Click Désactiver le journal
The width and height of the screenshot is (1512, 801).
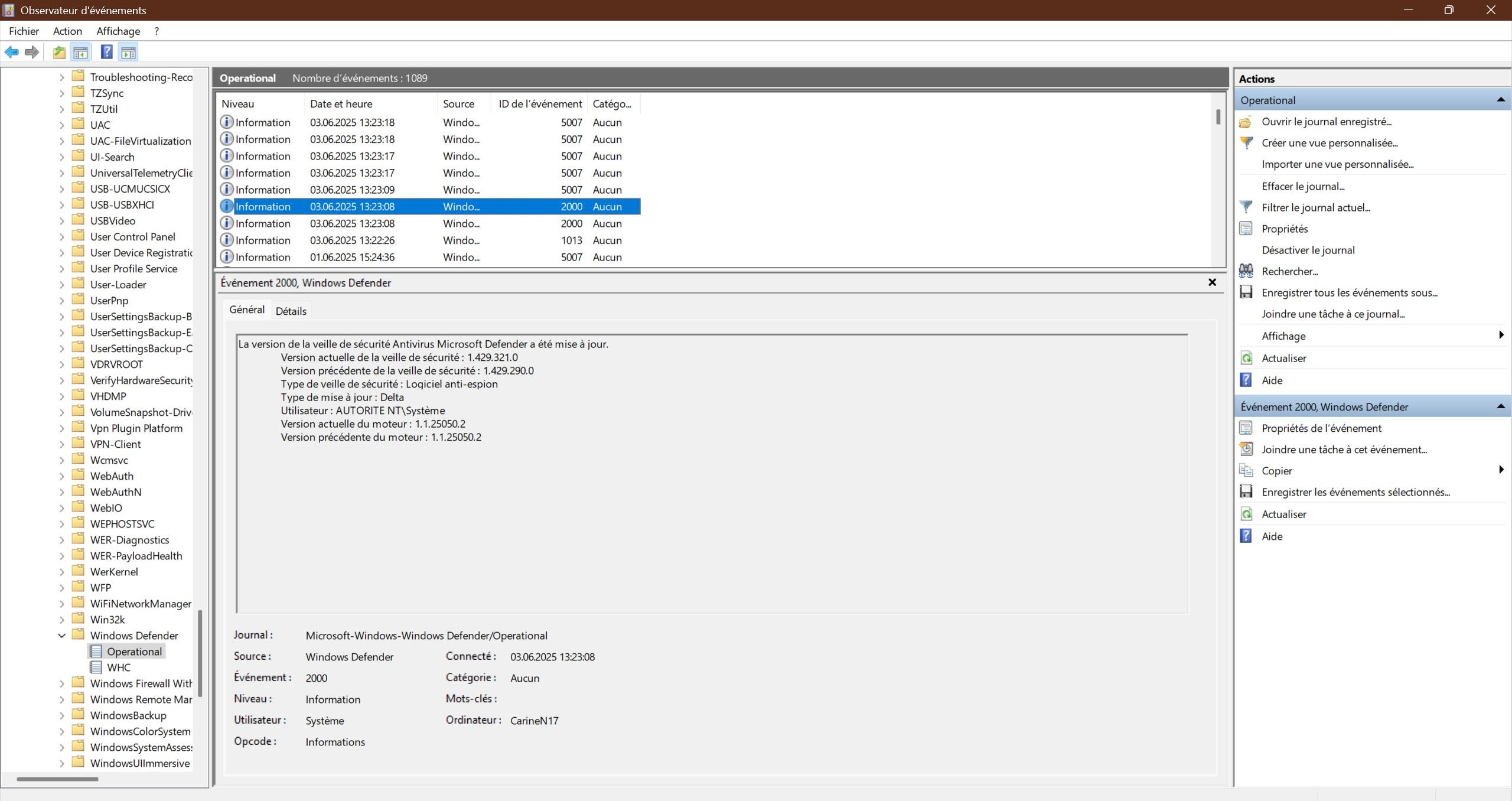1308,250
